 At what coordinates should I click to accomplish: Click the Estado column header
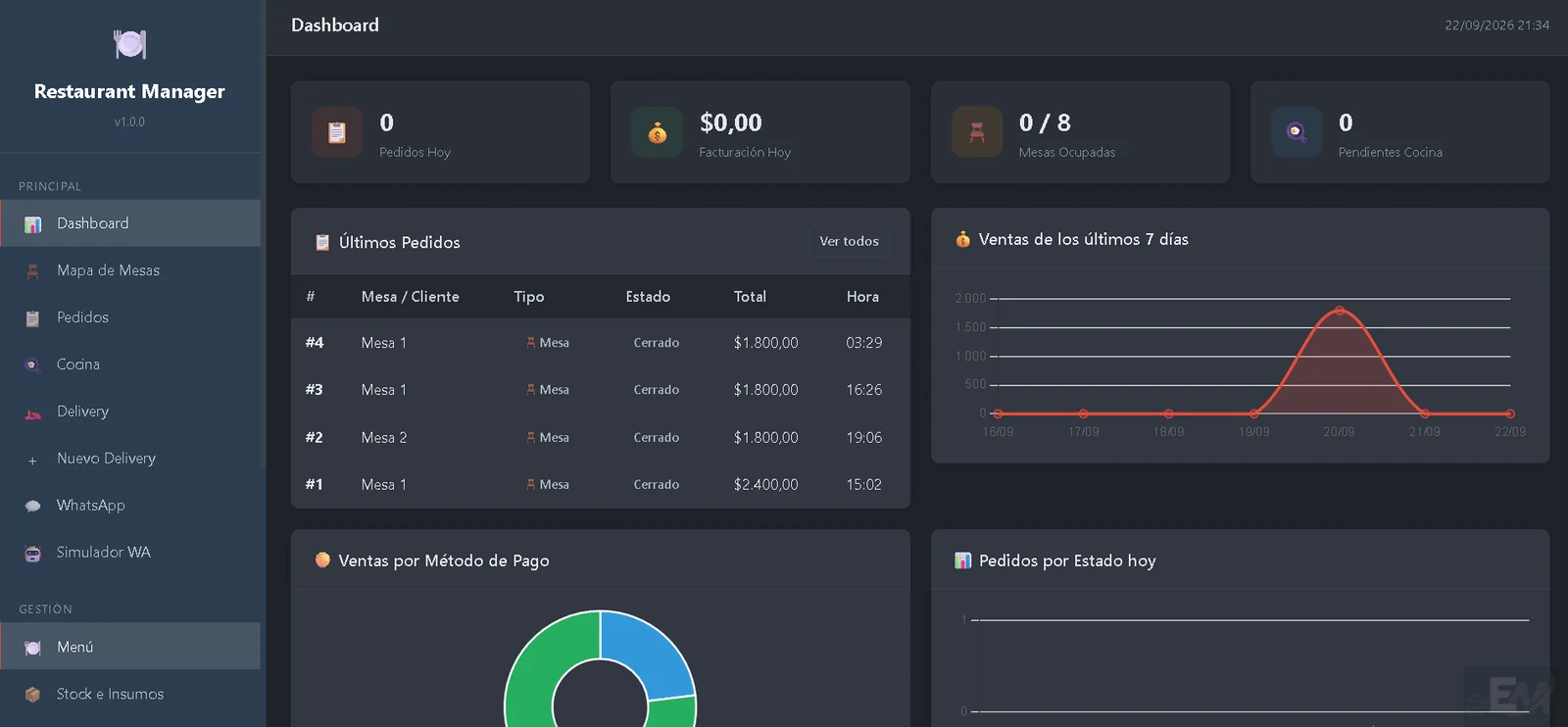(x=648, y=297)
